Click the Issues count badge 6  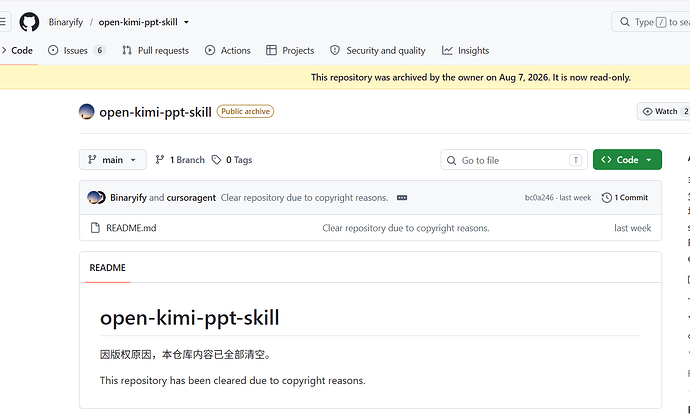tap(100, 51)
